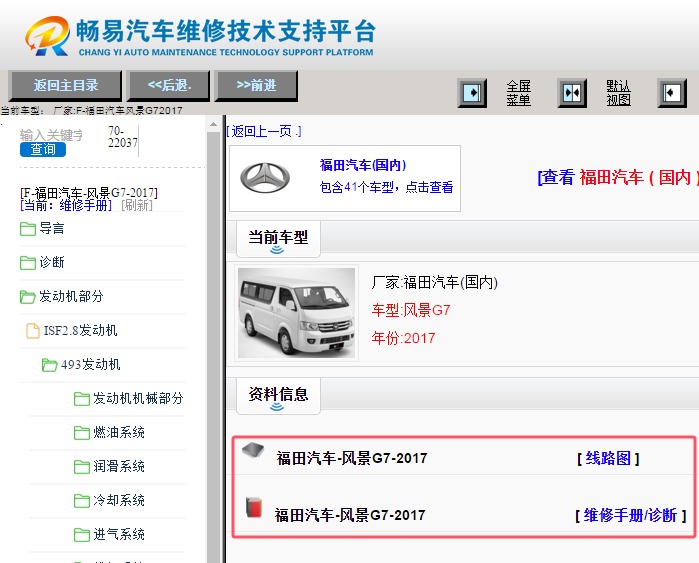Open the 润滑系统 entry
Image resolution: width=699 pixels, height=563 pixels.
tap(119, 466)
